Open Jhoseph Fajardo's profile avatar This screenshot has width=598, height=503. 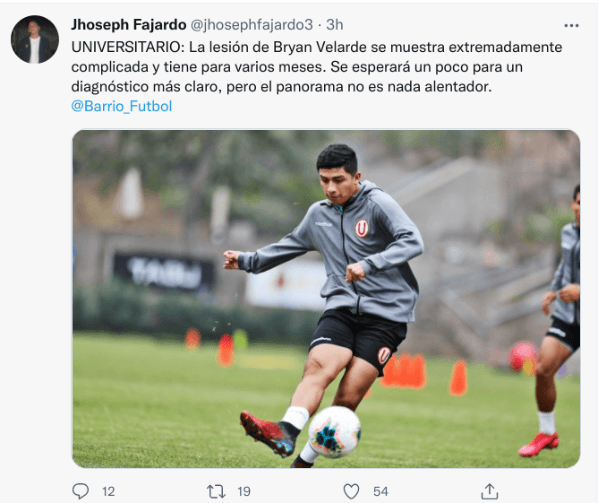coord(35,39)
